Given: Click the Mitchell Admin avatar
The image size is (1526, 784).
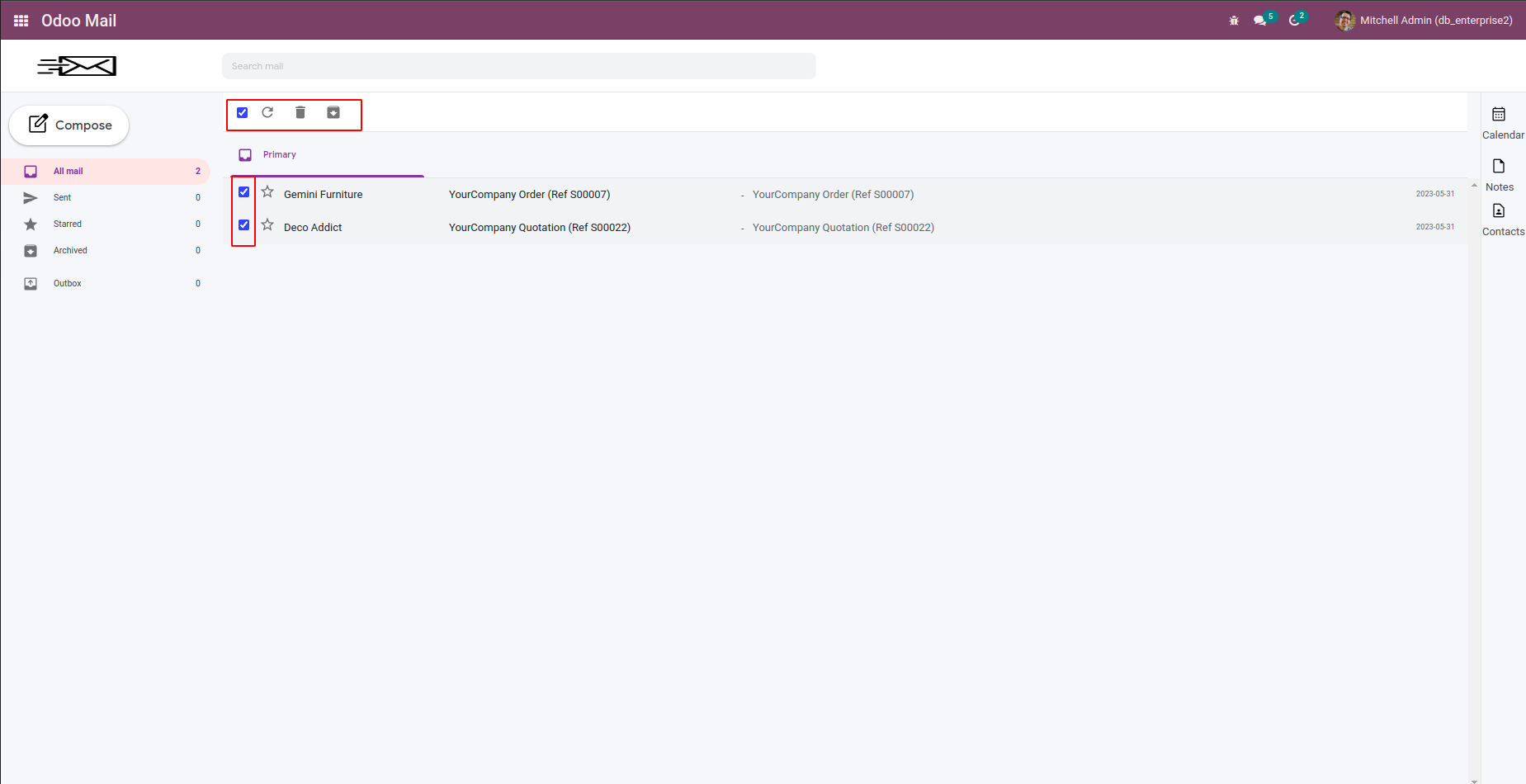Looking at the screenshot, I should point(1345,21).
